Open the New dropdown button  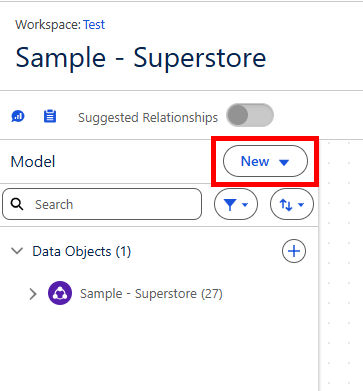(x=265, y=161)
